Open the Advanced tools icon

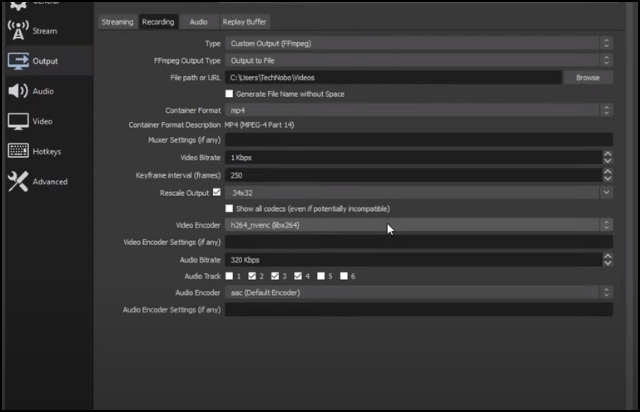click(x=18, y=181)
